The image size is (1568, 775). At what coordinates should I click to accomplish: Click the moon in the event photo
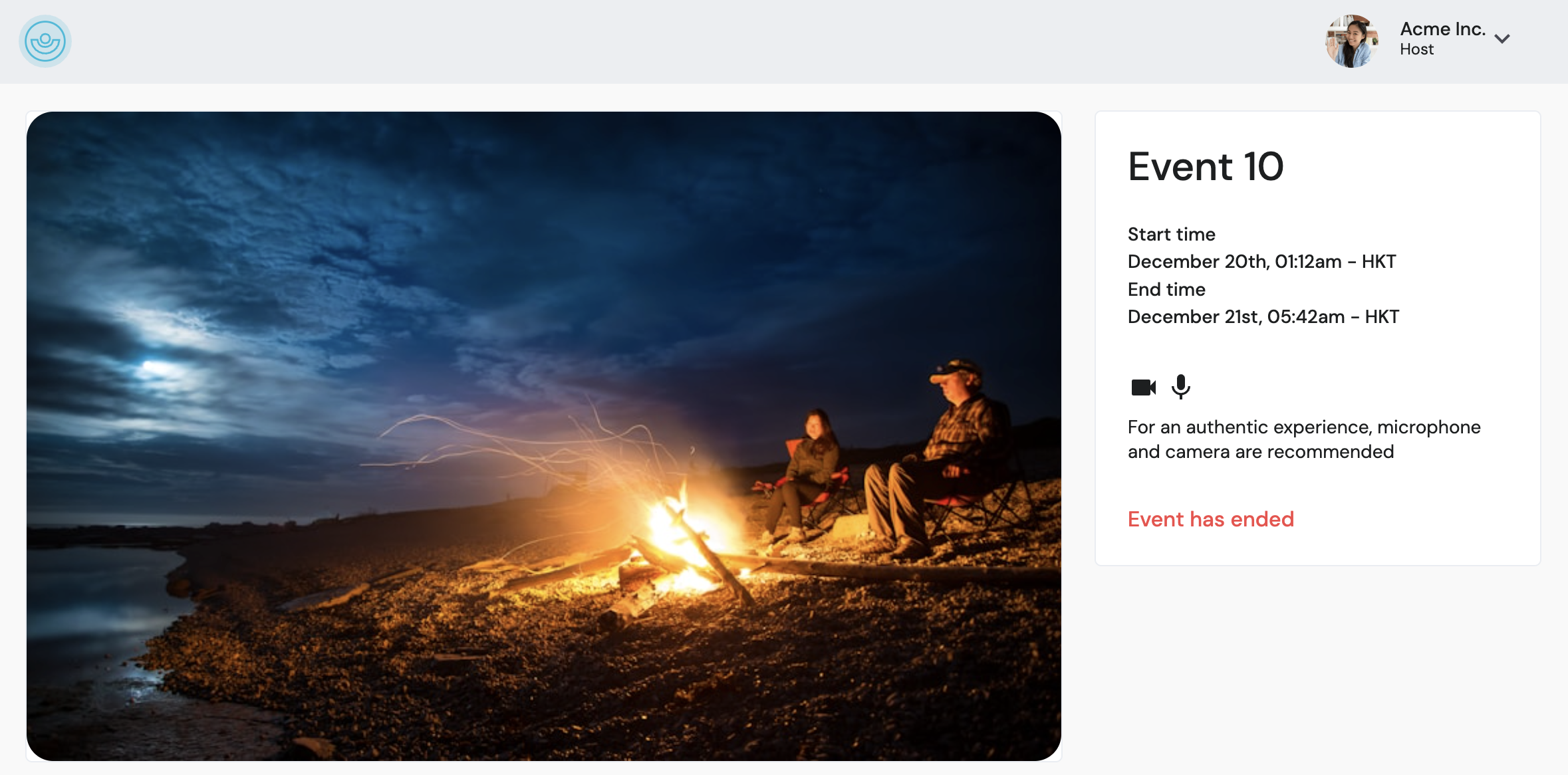pyautogui.click(x=150, y=366)
